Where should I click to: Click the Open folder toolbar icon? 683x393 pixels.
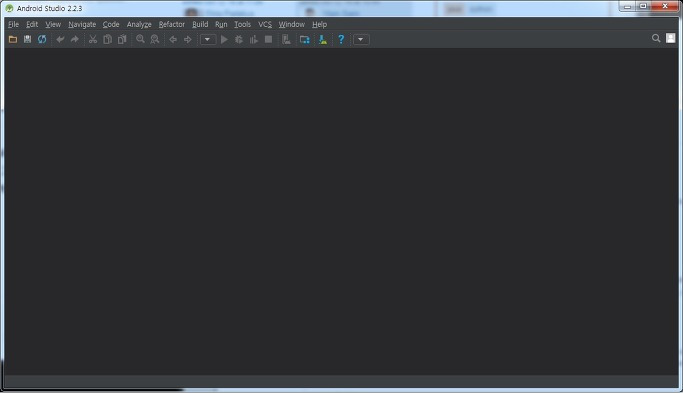click(x=13, y=40)
